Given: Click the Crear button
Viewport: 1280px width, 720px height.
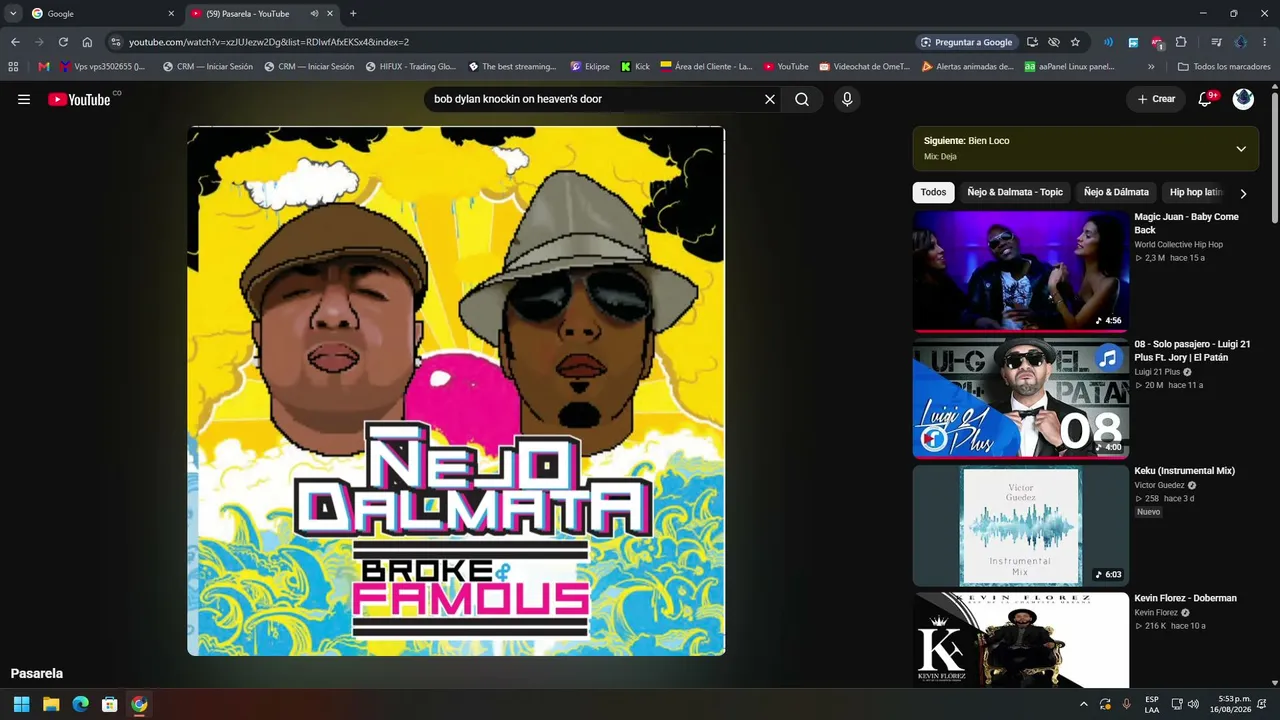Looking at the screenshot, I should click(x=1156, y=99).
